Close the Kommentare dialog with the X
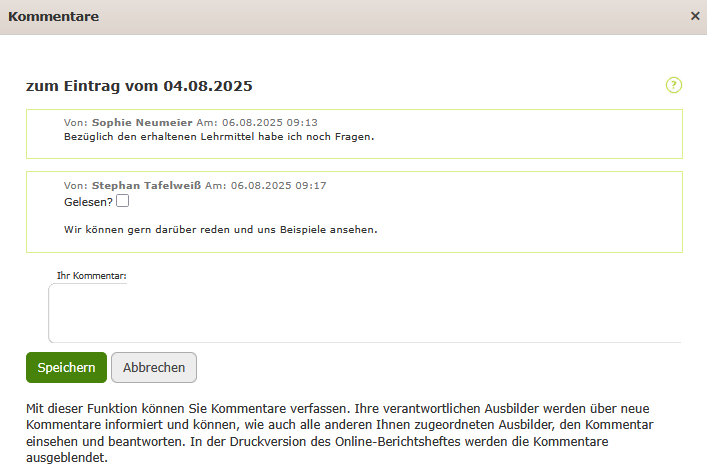This screenshot has height=476, width=707. click(x=695, y=16)
